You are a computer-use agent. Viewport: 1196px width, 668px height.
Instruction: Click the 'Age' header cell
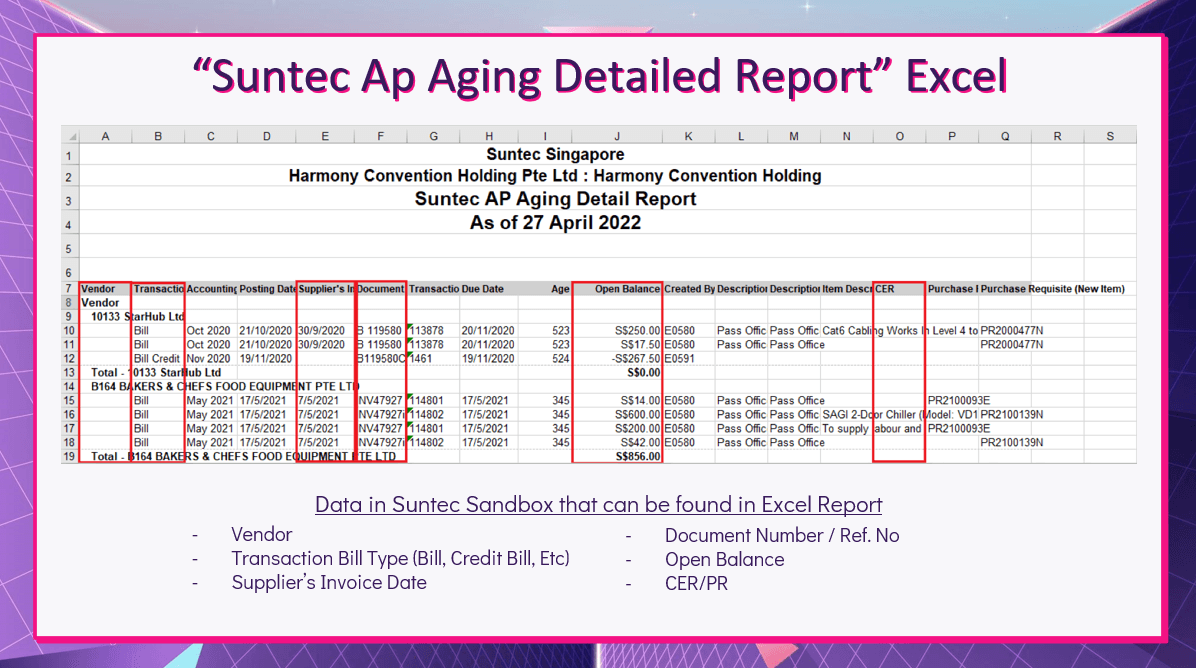[x=560, y=289]
